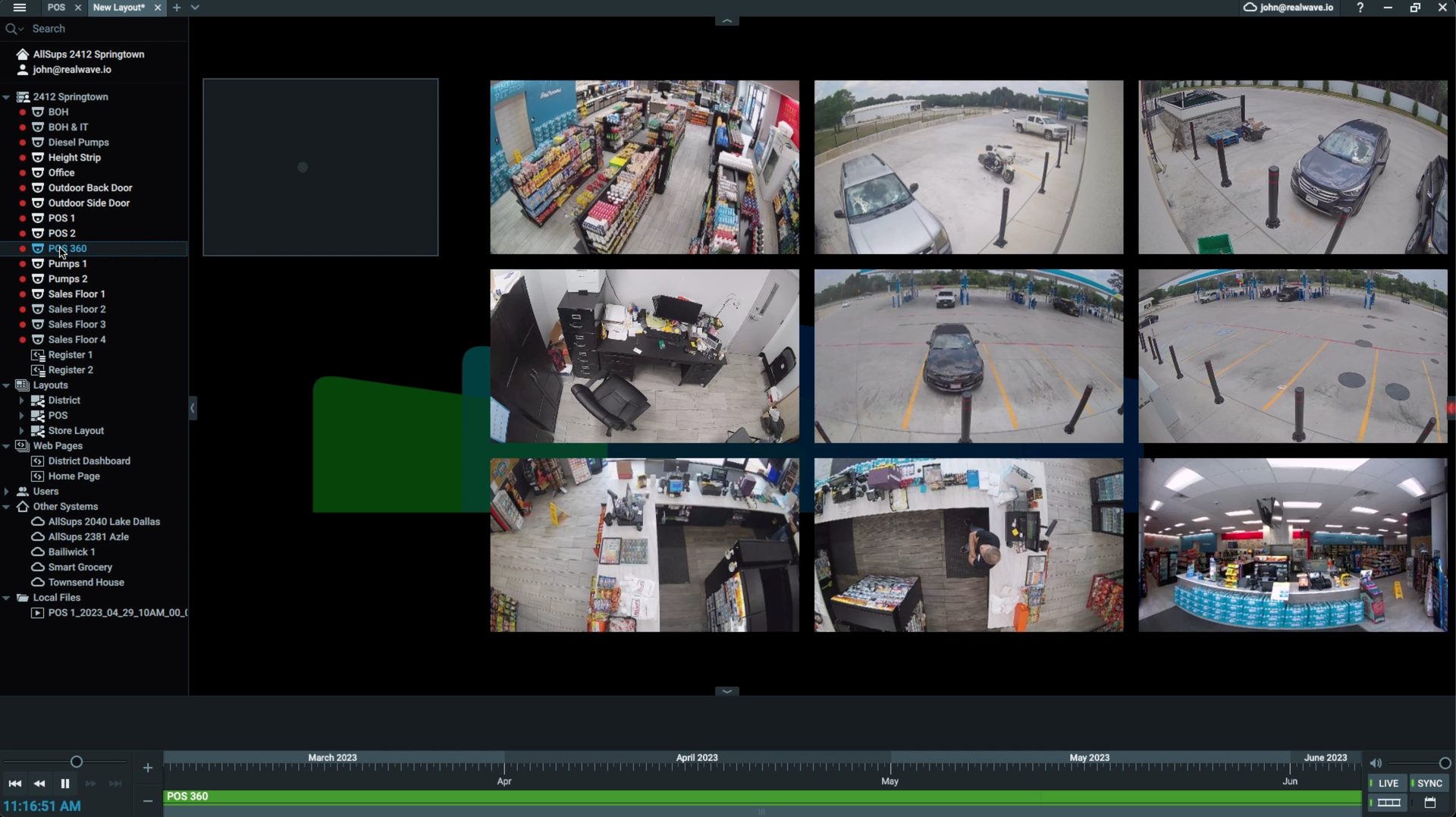Select the Sales Floor 3 camera
This screenshot has width=1456, height=817.
click(x=77, y=325)
